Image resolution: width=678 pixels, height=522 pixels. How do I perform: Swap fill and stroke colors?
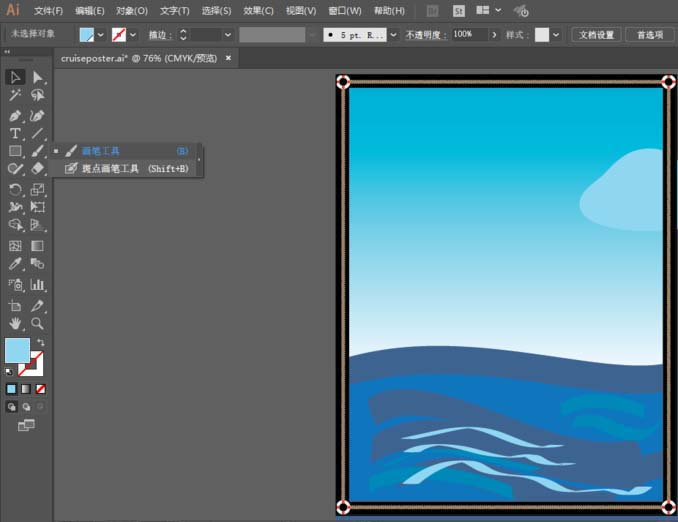(42, 343)
